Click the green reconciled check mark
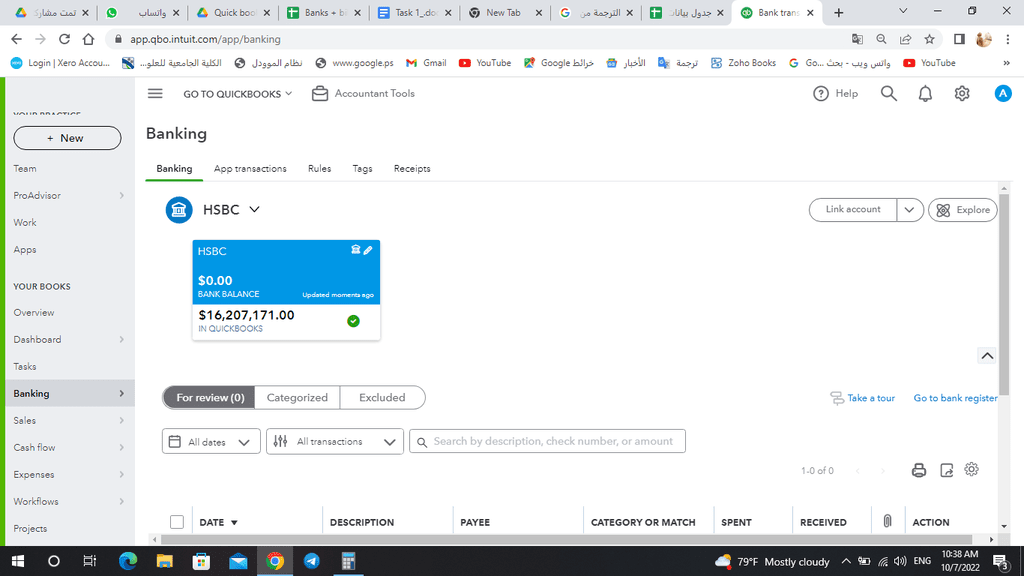Viewport: 1024px width, 576px height. 353,321
